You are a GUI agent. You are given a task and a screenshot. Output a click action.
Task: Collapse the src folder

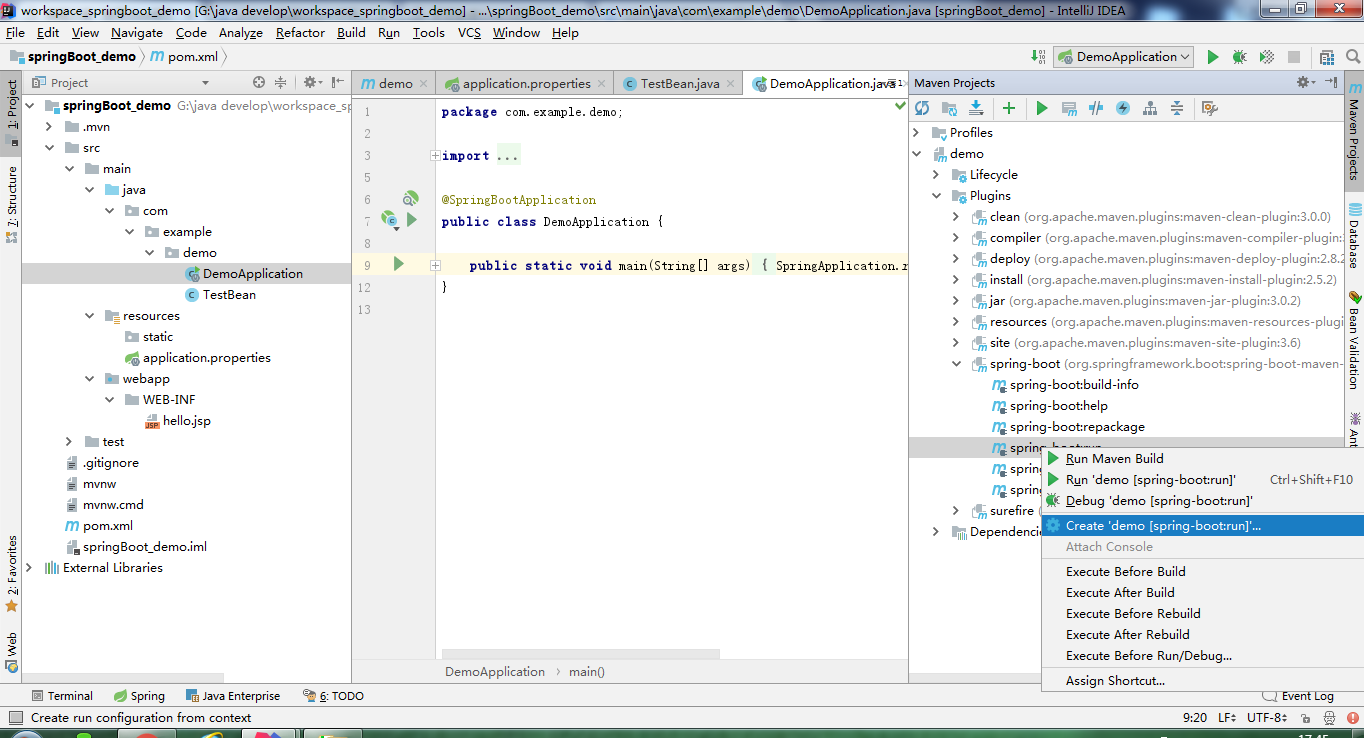pos(49,147)
